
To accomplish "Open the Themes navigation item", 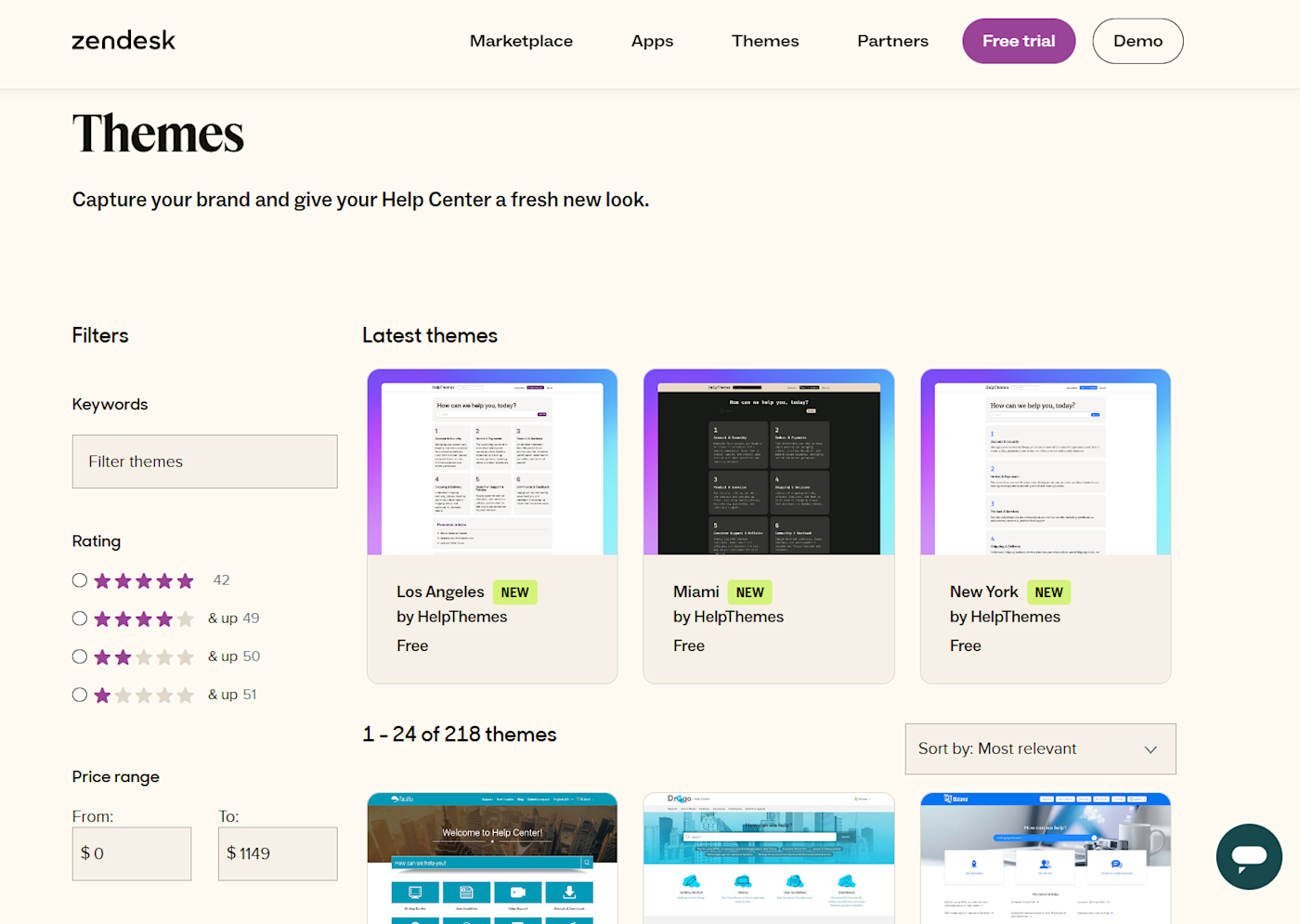I will (x=765, y=41).
